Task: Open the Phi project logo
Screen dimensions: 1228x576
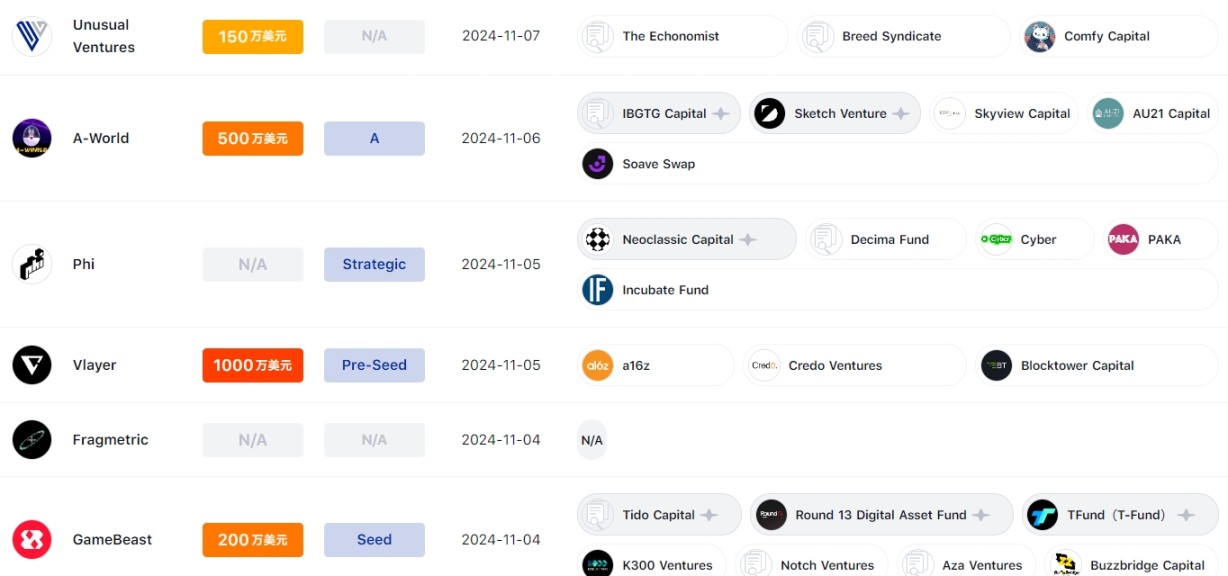Action: 31,264
